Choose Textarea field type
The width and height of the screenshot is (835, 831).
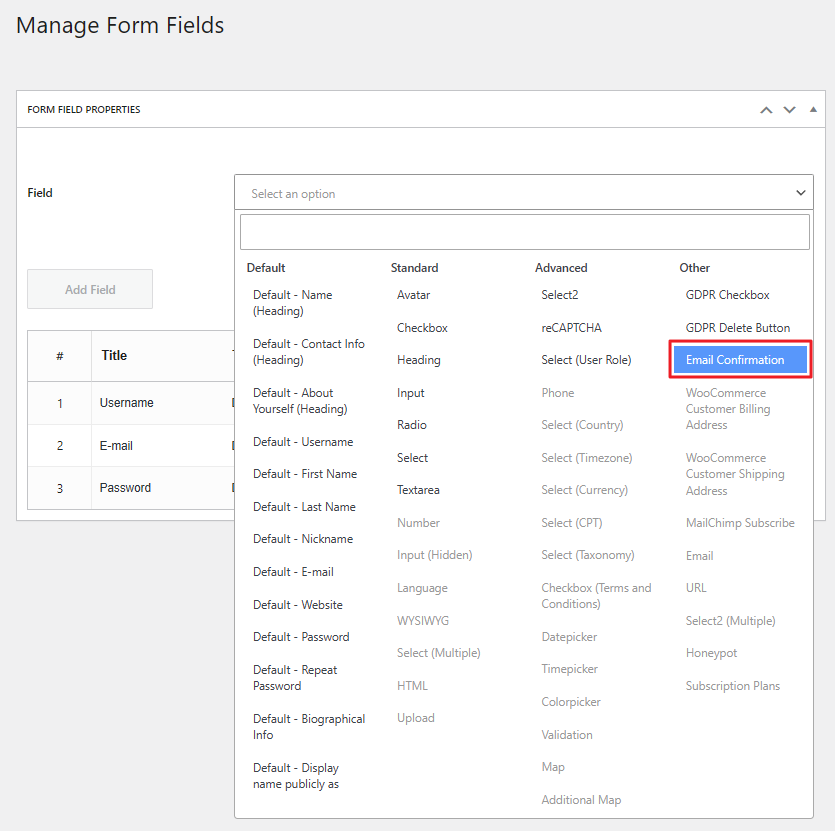click(x=418, y=490)
